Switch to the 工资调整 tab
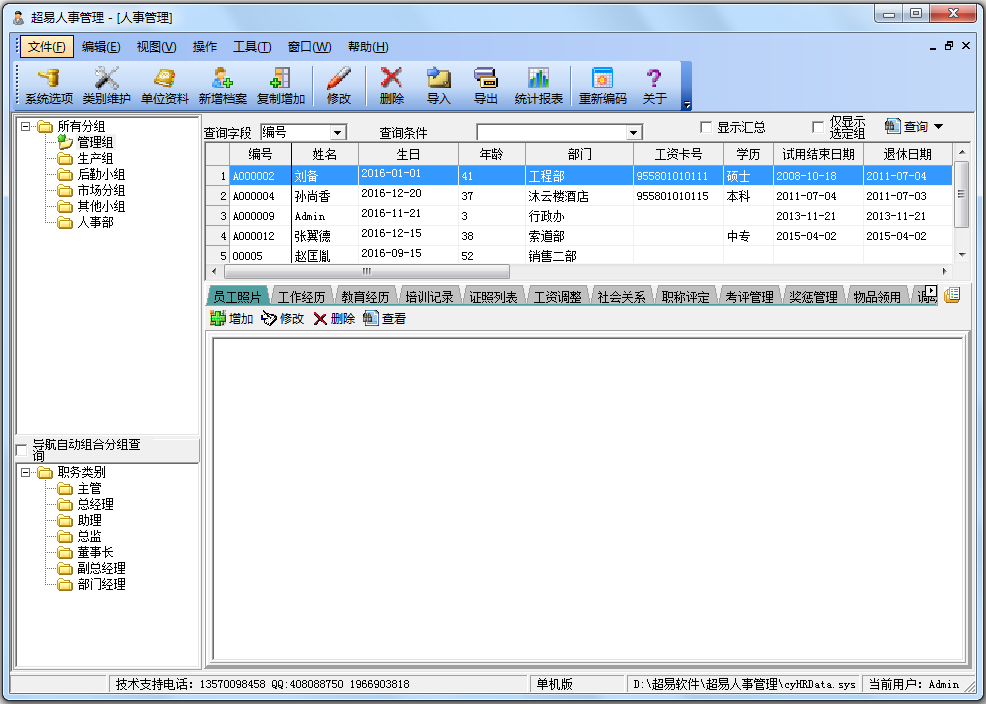 click(558, 297)
